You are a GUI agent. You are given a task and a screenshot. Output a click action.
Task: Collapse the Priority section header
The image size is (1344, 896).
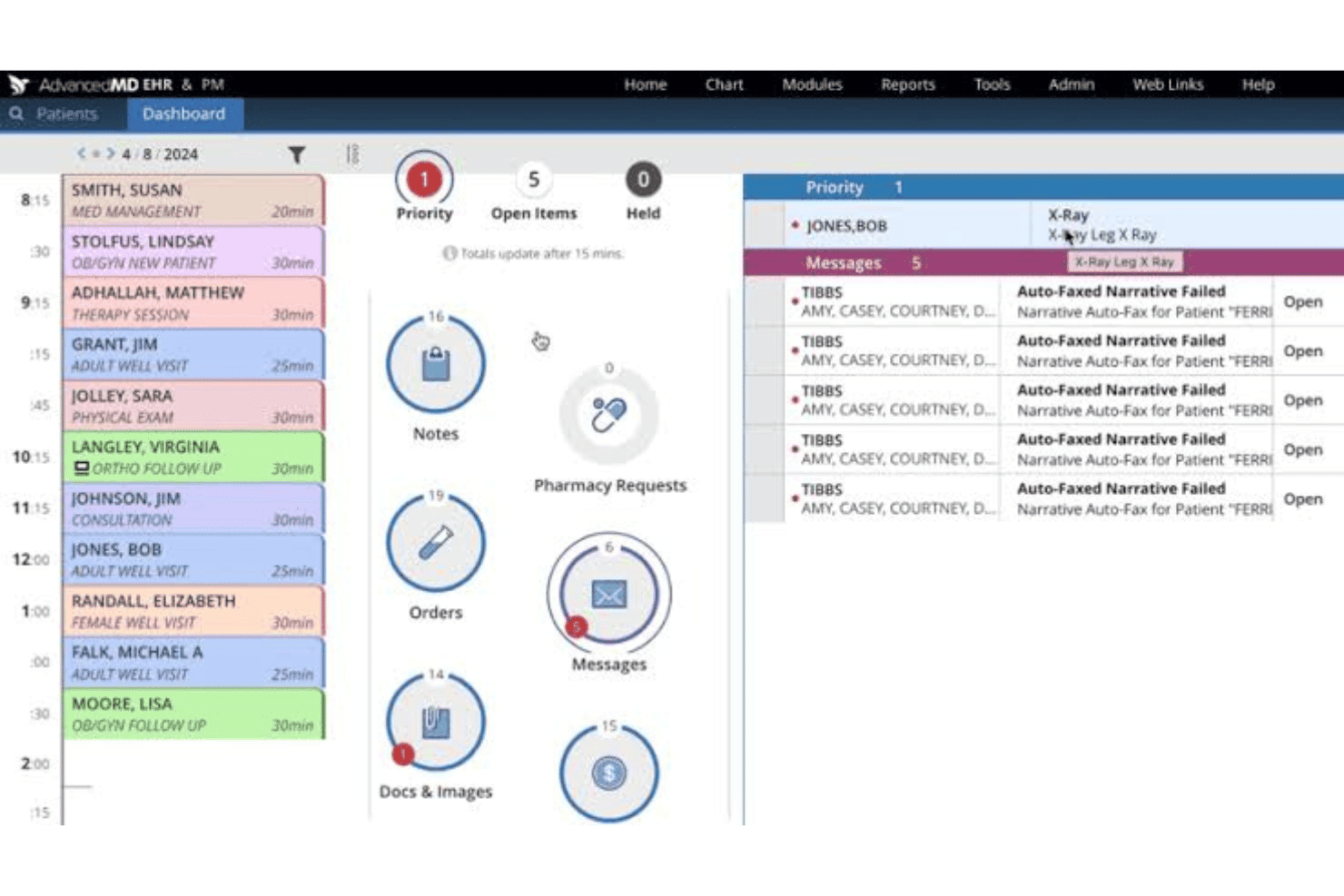(1043, 187)
